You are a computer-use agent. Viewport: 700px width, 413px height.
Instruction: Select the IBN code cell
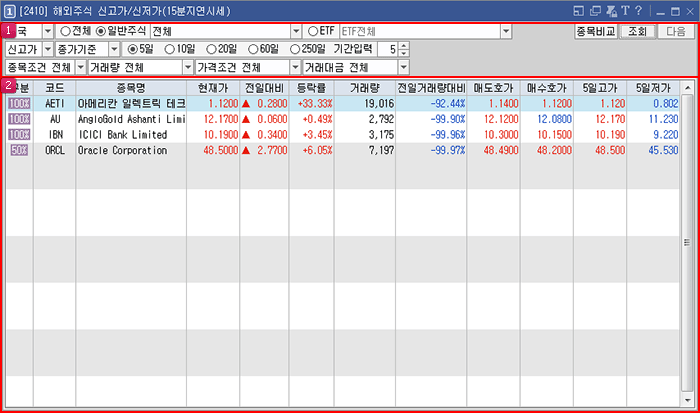pyautogui.click(x=54, y=135)
